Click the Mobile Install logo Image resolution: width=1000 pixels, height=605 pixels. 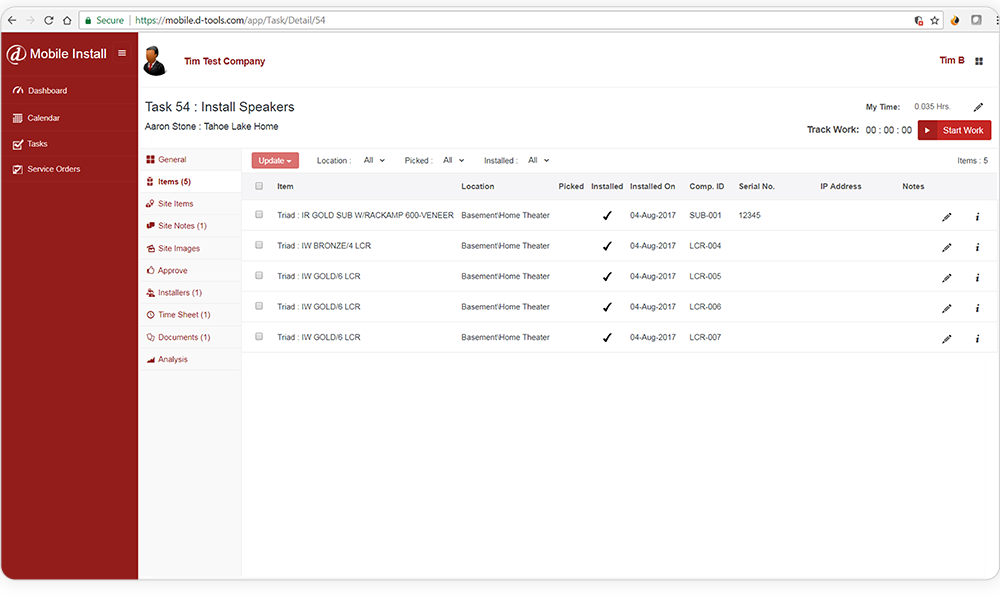tap(57, 54)
